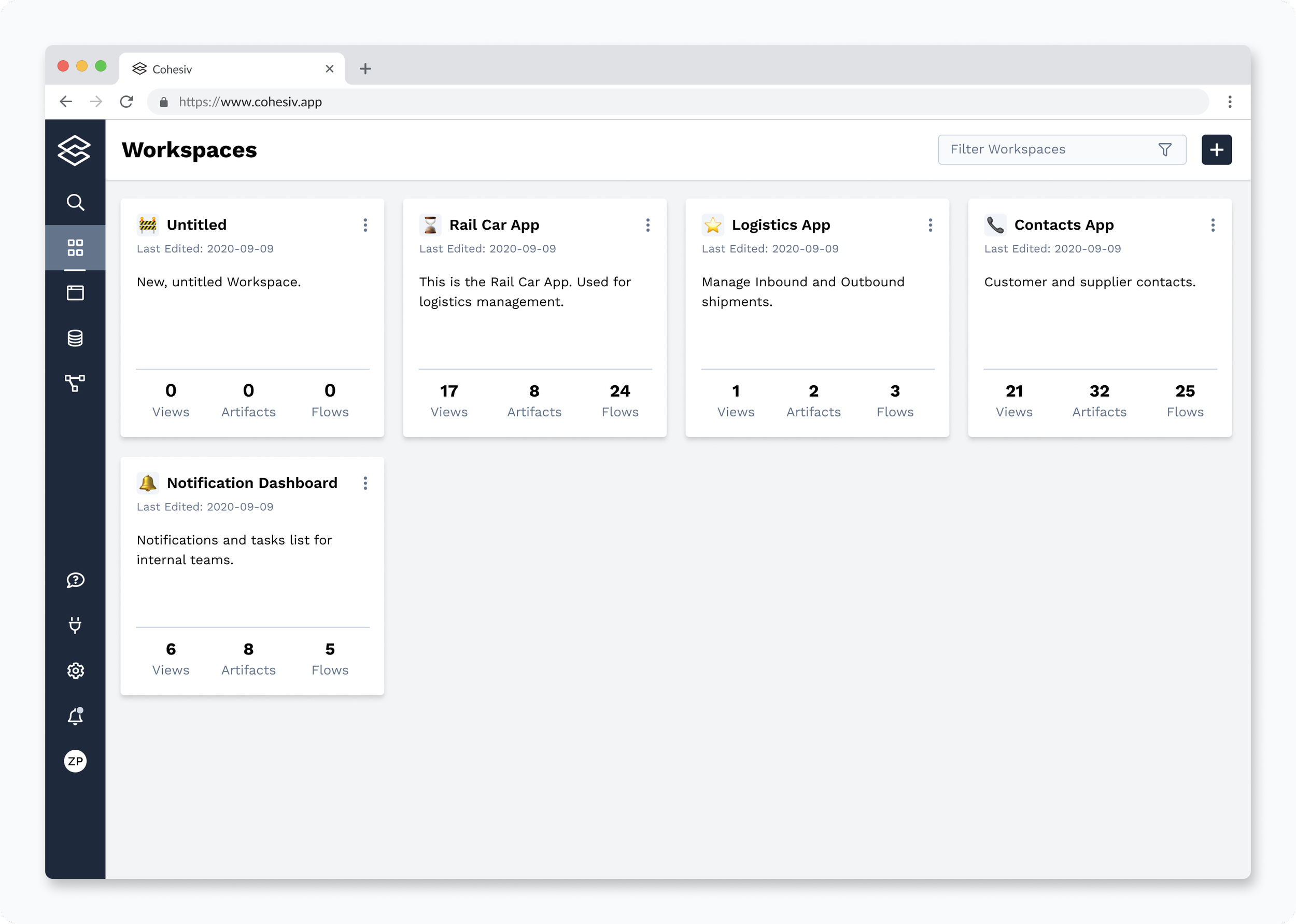Open a new browser tab
This screenshot has height=924, width=1296.
coord(365,69)
